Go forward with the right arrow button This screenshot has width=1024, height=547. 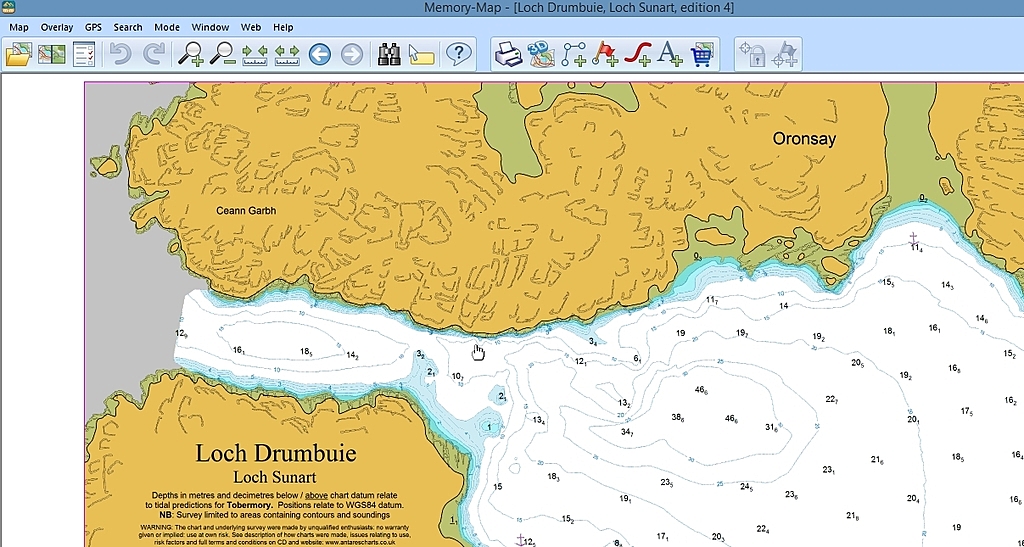tap(351, 54)
